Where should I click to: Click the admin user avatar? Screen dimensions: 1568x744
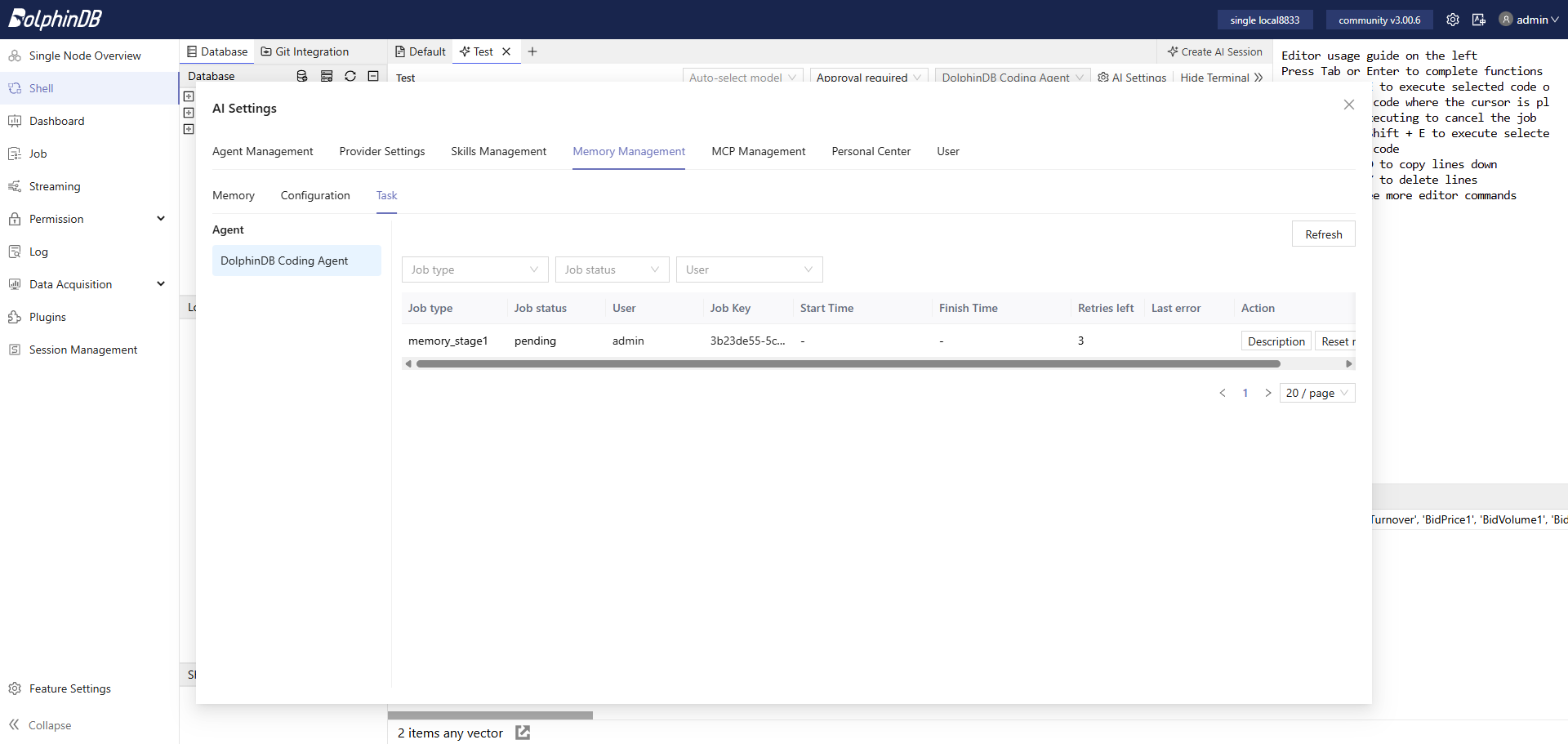(1506, 20)
